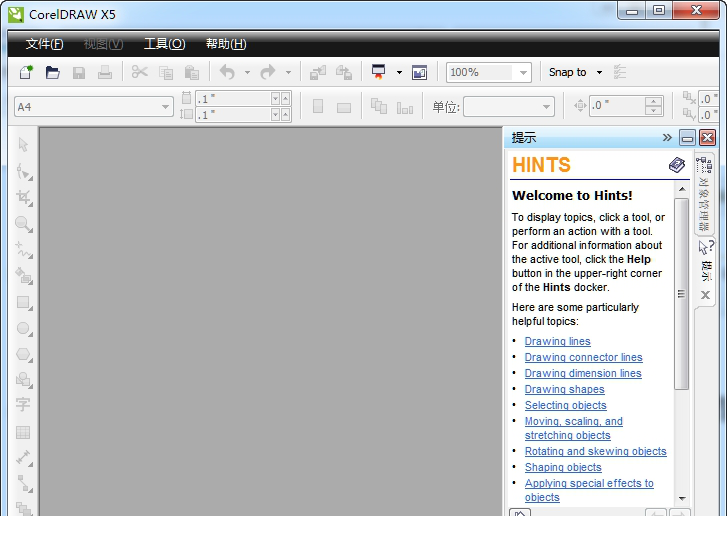This screenshot has width=727, height=536.
Task: Open the redo history dropdown arrow
Action: [x=288, y=73]
